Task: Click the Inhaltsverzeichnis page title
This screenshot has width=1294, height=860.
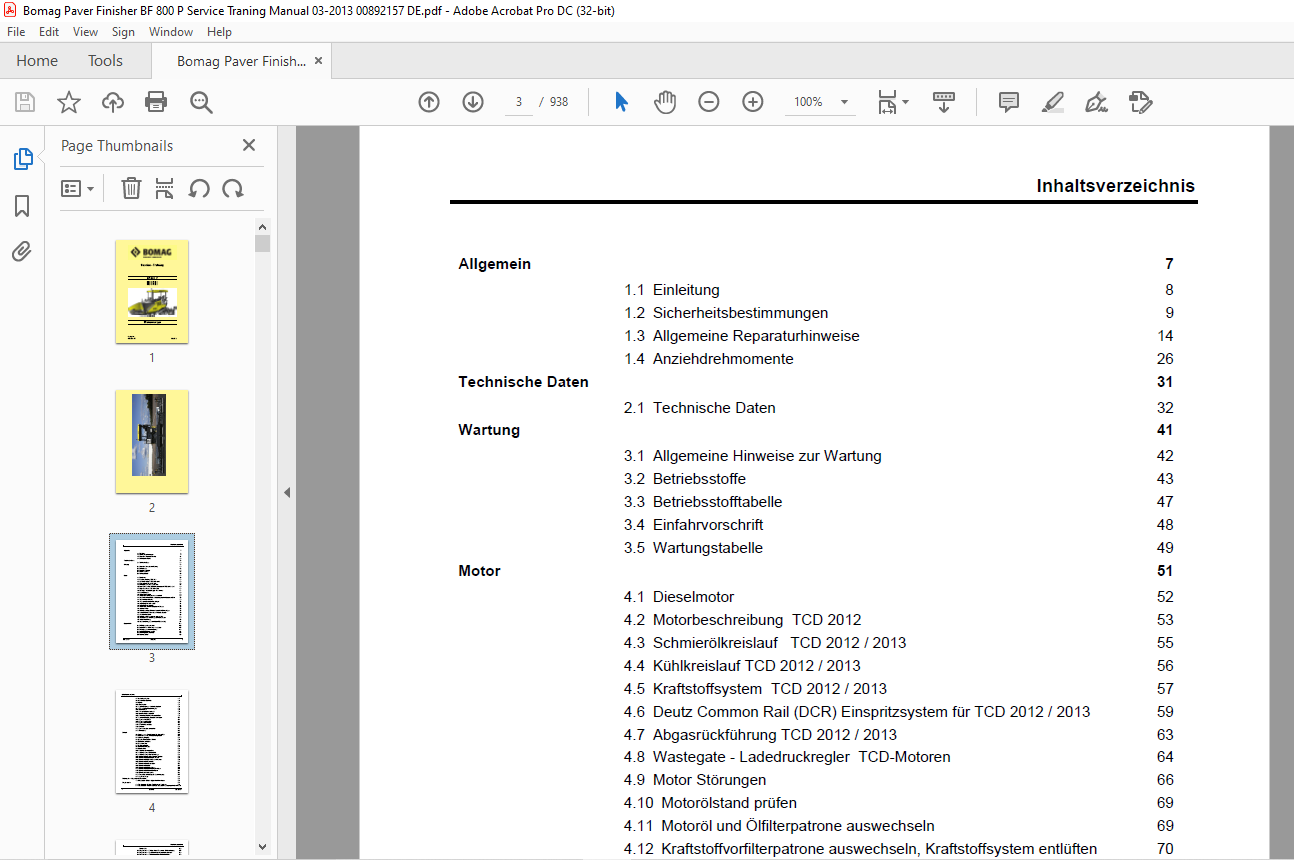Action: (x=1116, y=186)
